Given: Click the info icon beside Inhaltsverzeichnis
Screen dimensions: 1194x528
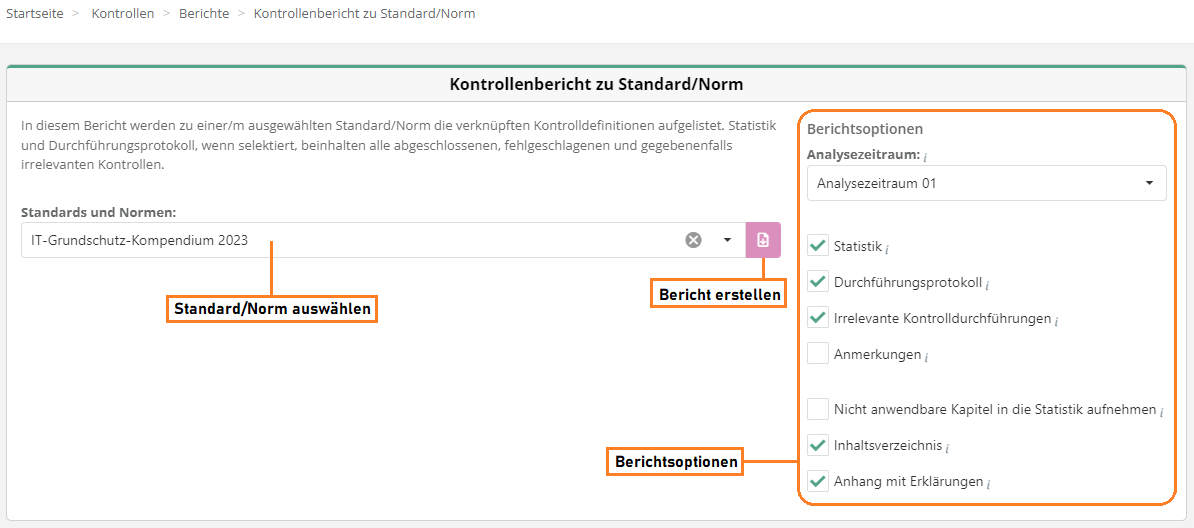Looking at the screenshot, I should click(947, 448).
